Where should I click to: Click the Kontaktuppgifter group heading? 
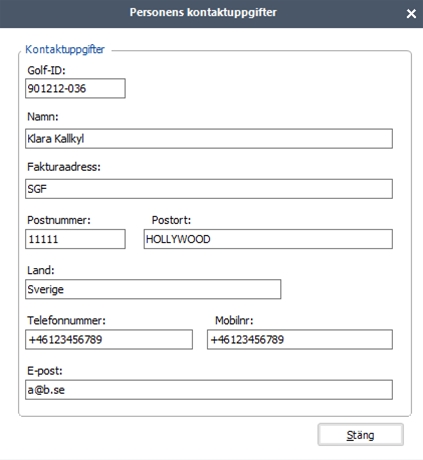(65, 49)
